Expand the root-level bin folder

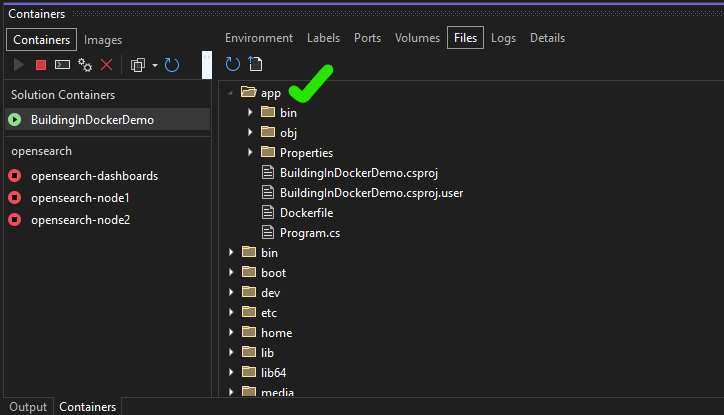(x=231, y=252)
